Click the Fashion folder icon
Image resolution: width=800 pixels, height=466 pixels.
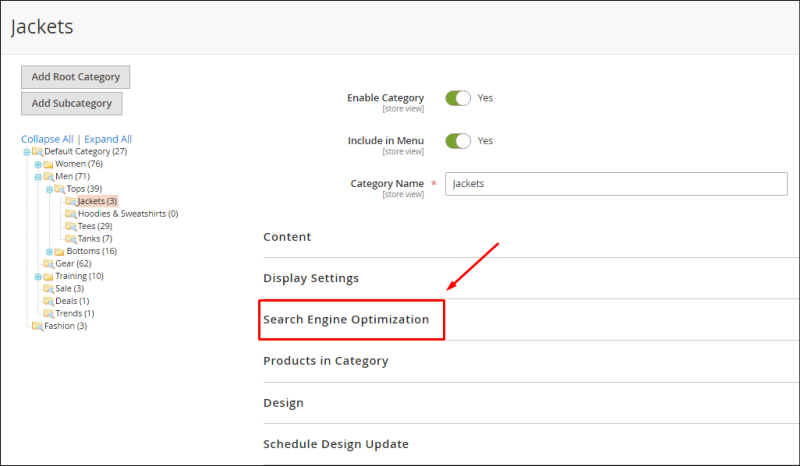(x=37, y=326)
